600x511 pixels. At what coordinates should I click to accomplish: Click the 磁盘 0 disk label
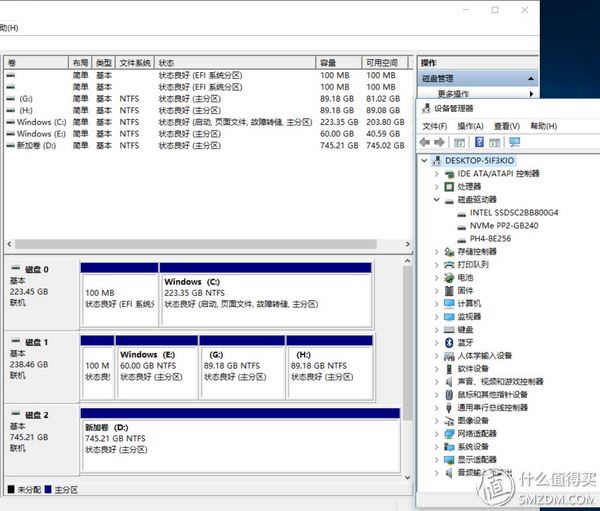pyautogui.click(x=36, y=269)
